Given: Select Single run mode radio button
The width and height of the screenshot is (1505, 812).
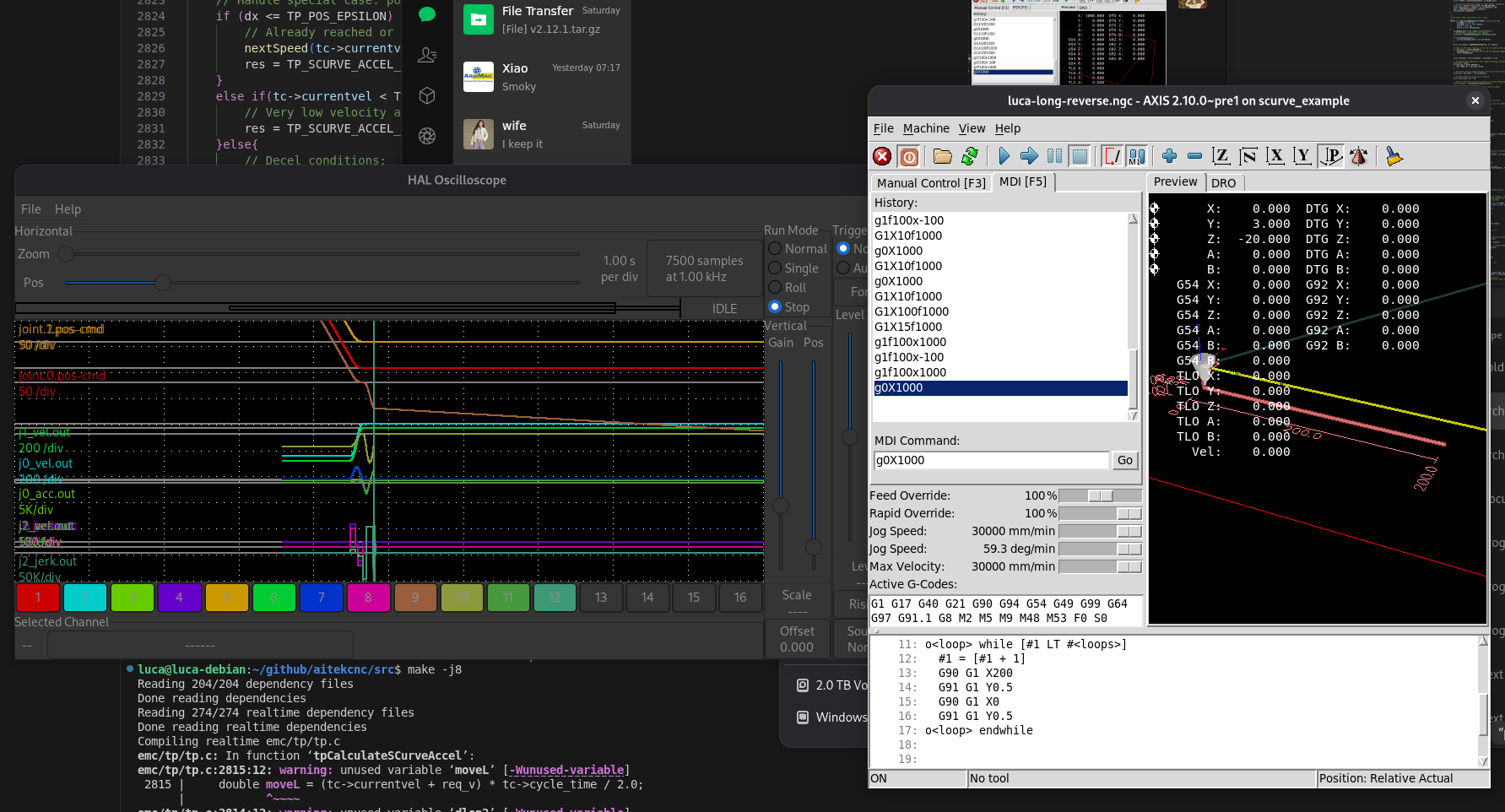Looking at the screenshot, I should coord(775,268).
